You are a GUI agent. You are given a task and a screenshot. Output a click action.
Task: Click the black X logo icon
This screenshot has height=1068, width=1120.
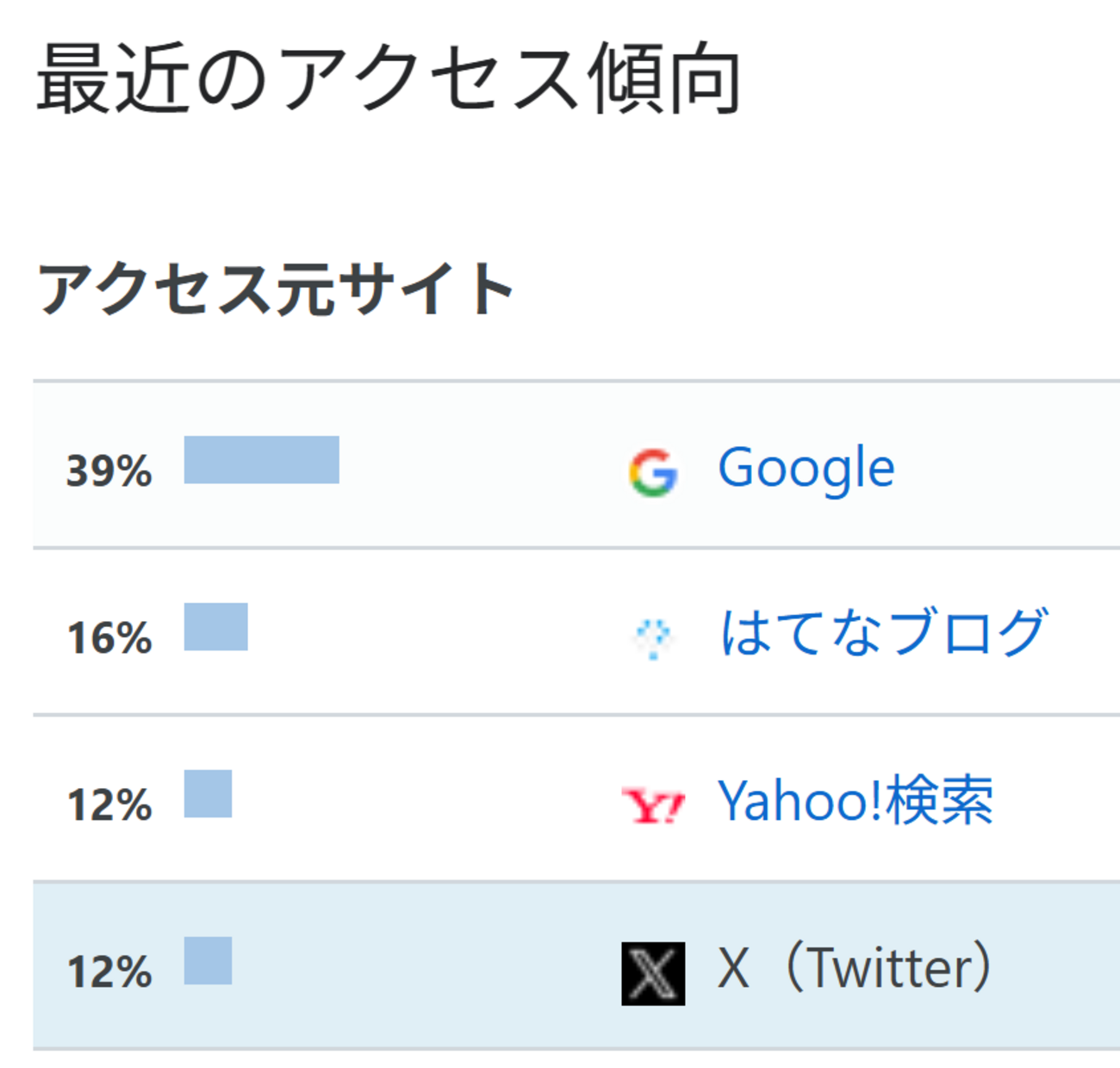click(x=653, y=973)
